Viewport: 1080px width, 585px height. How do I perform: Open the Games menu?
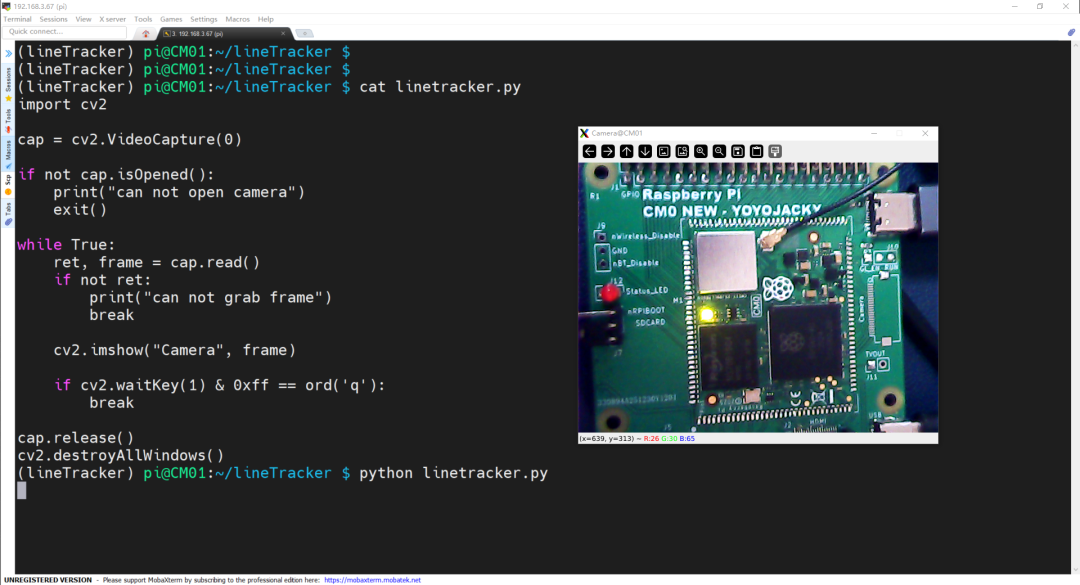click(x=171, y=19)
